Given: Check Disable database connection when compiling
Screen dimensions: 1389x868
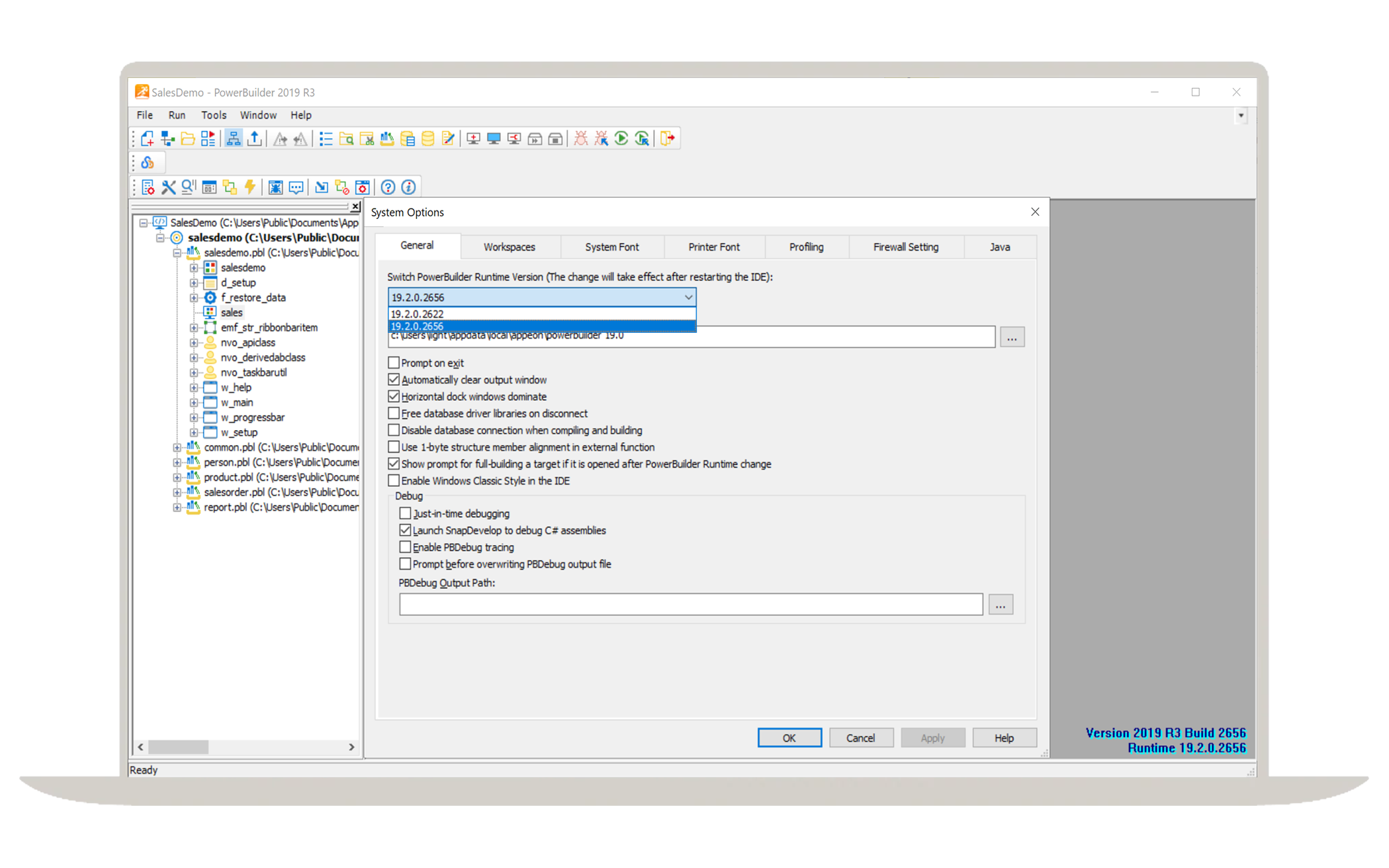Looking at the screenshot, I should click(394, 430).
